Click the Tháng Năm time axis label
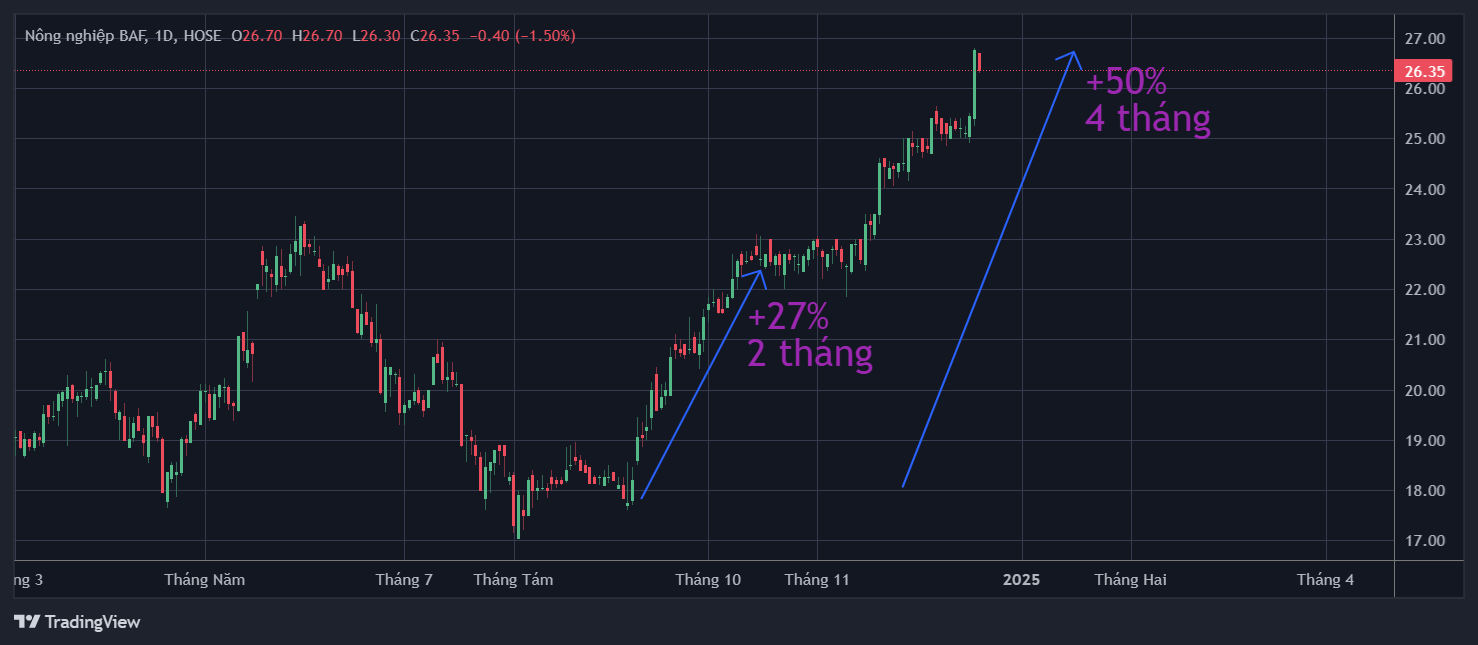Viewport: 1478px width, 645px height. pos(204,579)
